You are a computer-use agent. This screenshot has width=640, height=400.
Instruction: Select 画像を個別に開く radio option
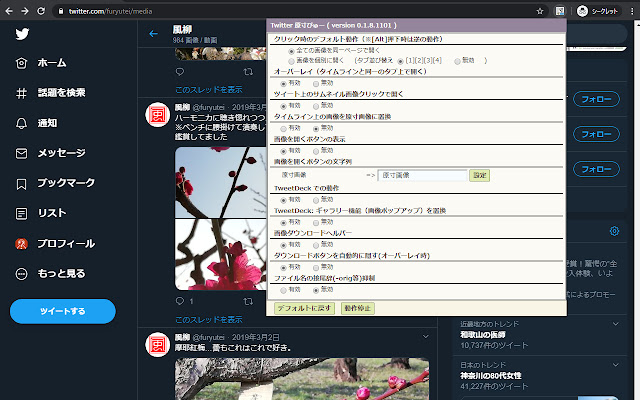(291, 61)
